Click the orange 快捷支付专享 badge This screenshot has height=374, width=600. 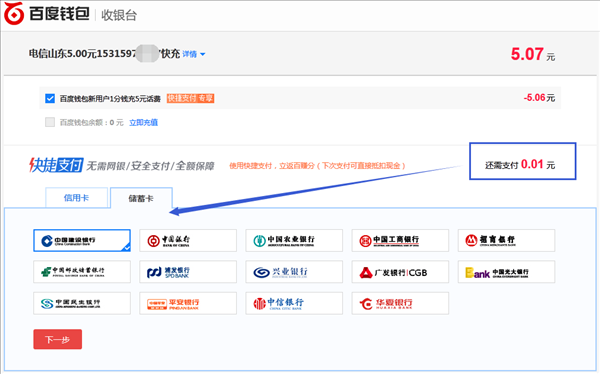tap(190, 98)
